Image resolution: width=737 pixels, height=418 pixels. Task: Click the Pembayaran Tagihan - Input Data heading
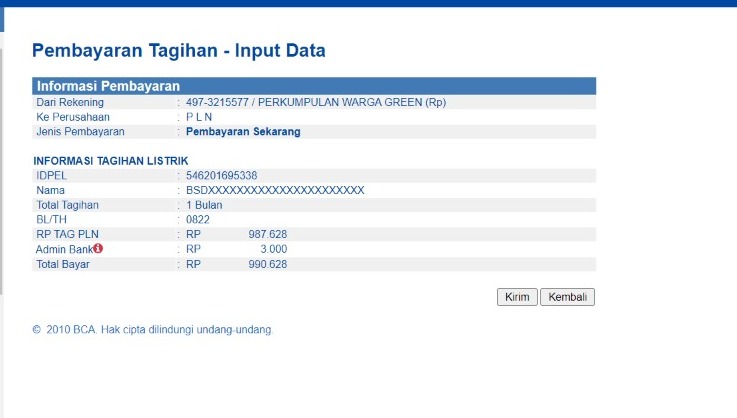[179, 51]
